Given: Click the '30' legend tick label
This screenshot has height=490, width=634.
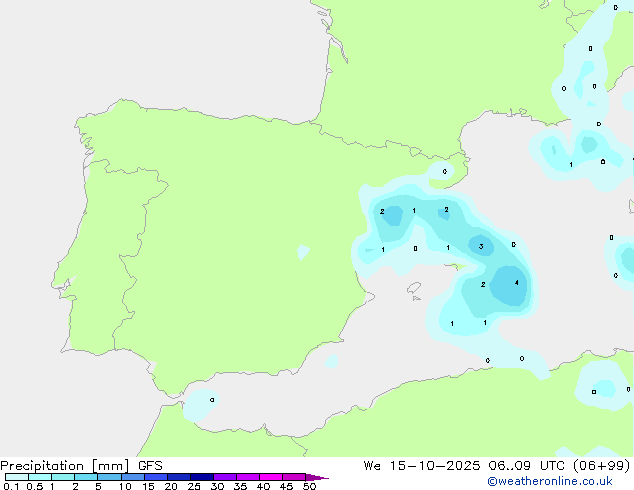Looking at the screenshot, I should [x=218, y=486].
